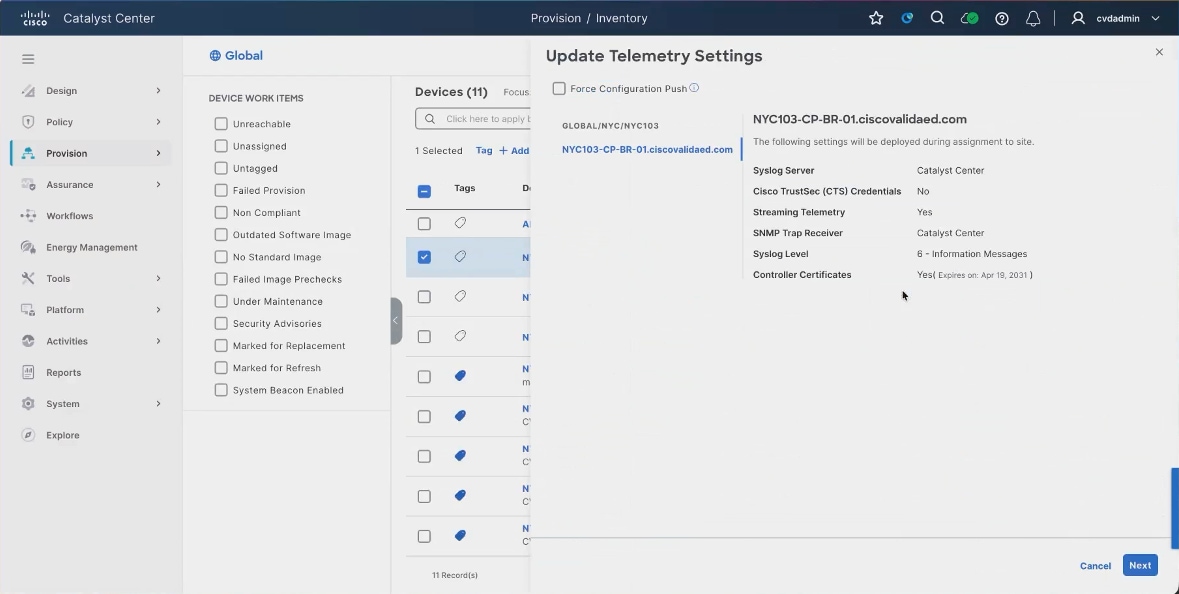Open the System menu item
The image size is (1179, 594).
90,404
